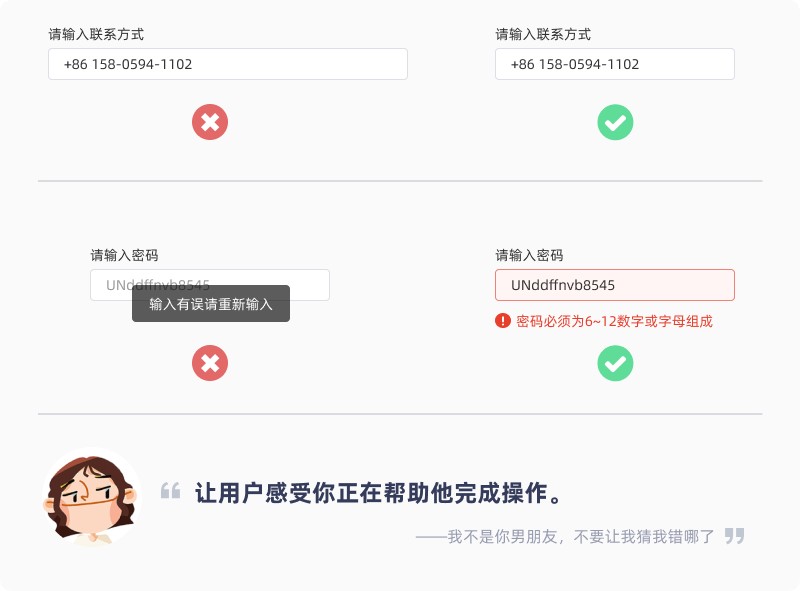Image resolution: width=800 pixels, height=591 pixels.
Task: Click the red cross icon below the gray error tooltip
Action: pos(210,363)
